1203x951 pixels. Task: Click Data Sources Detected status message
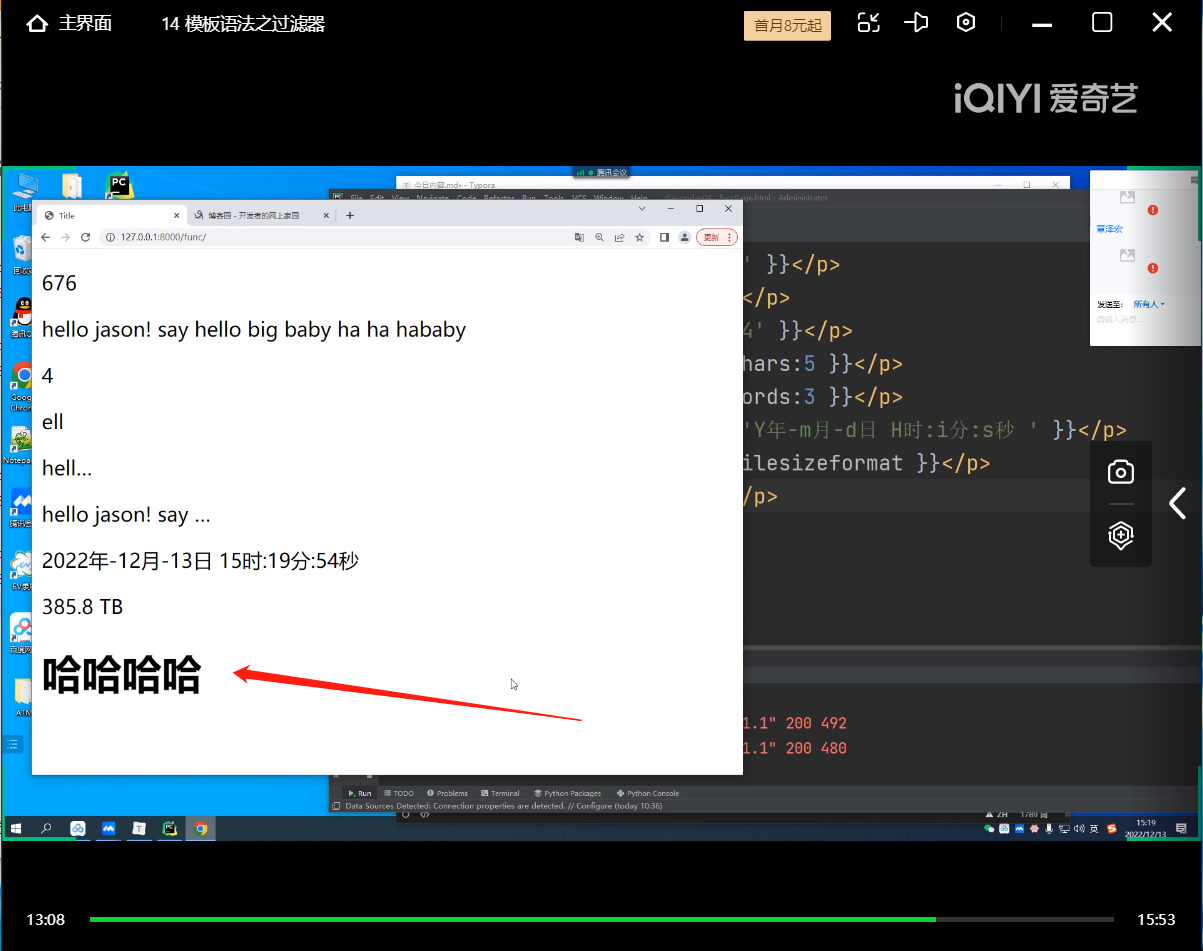503,805
